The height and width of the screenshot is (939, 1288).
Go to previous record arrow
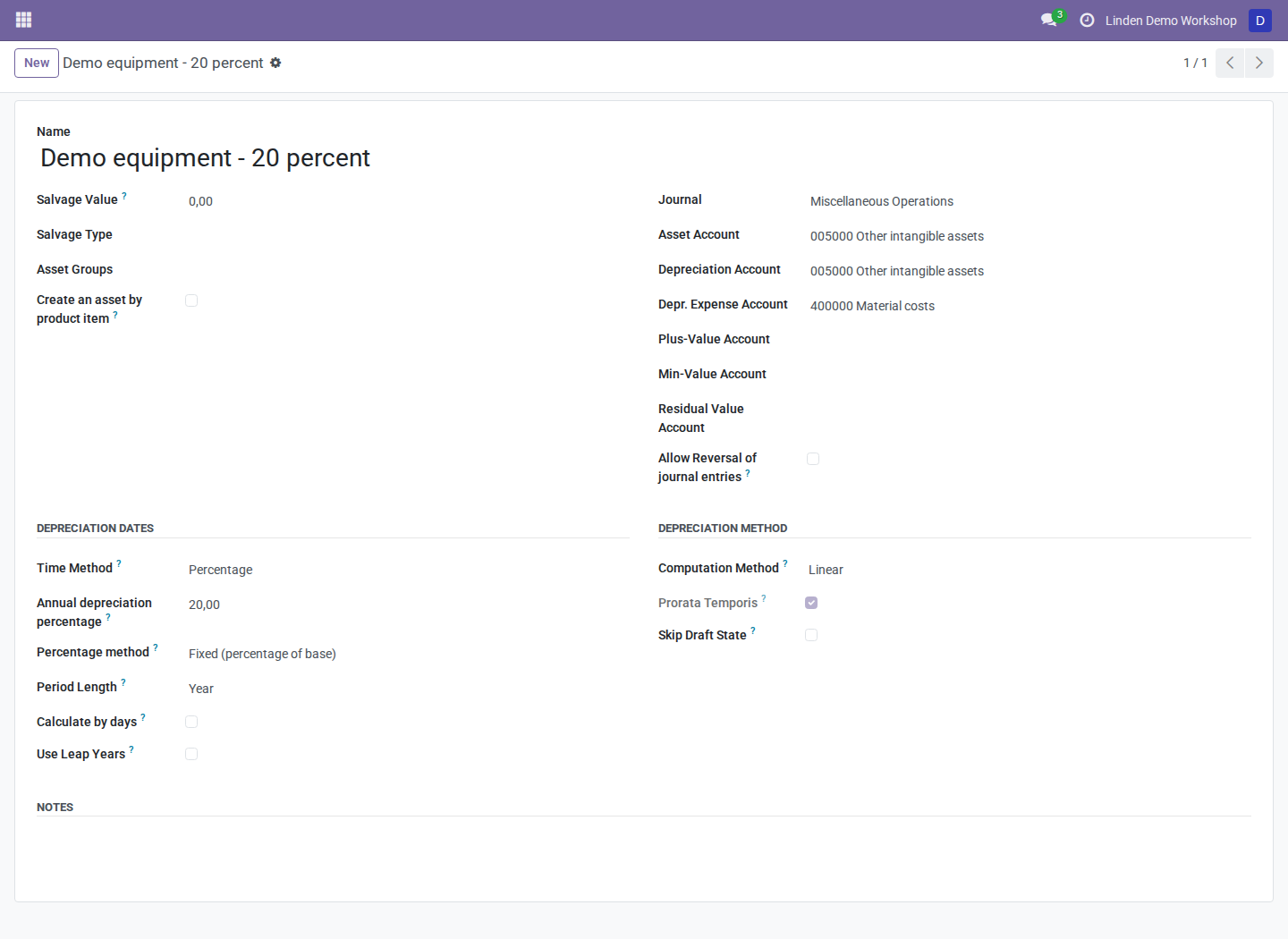coord(1230,63)
